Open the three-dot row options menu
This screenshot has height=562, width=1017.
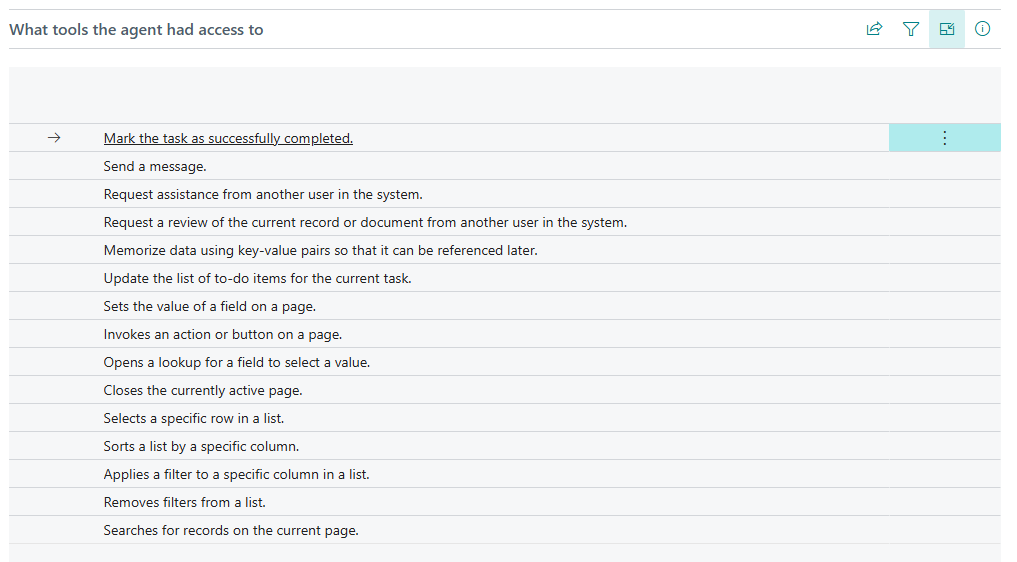pyautogui.click(x=944, y=139)
